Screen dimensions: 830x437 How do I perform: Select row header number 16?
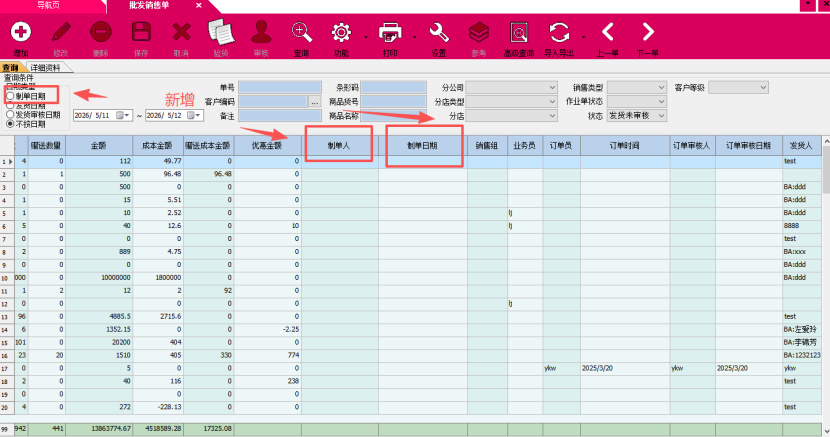(x=7, y=356)
